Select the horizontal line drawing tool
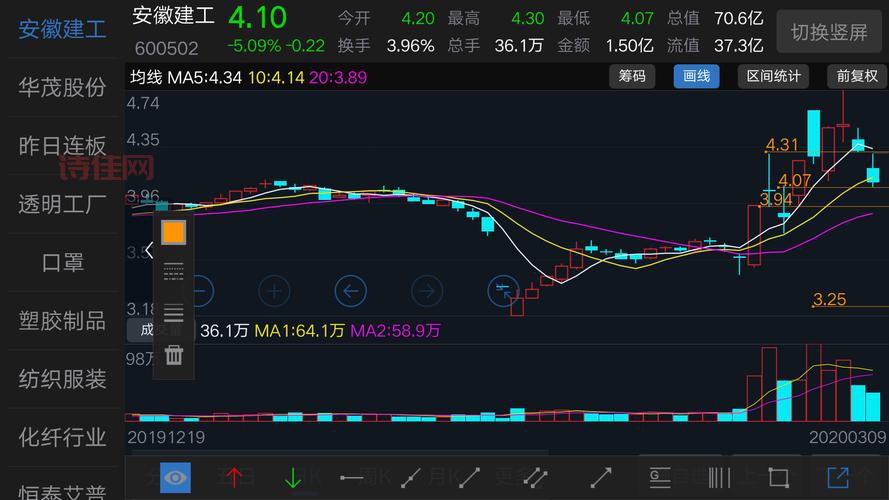This screenshot has width=889, height=500. [352, 478]
